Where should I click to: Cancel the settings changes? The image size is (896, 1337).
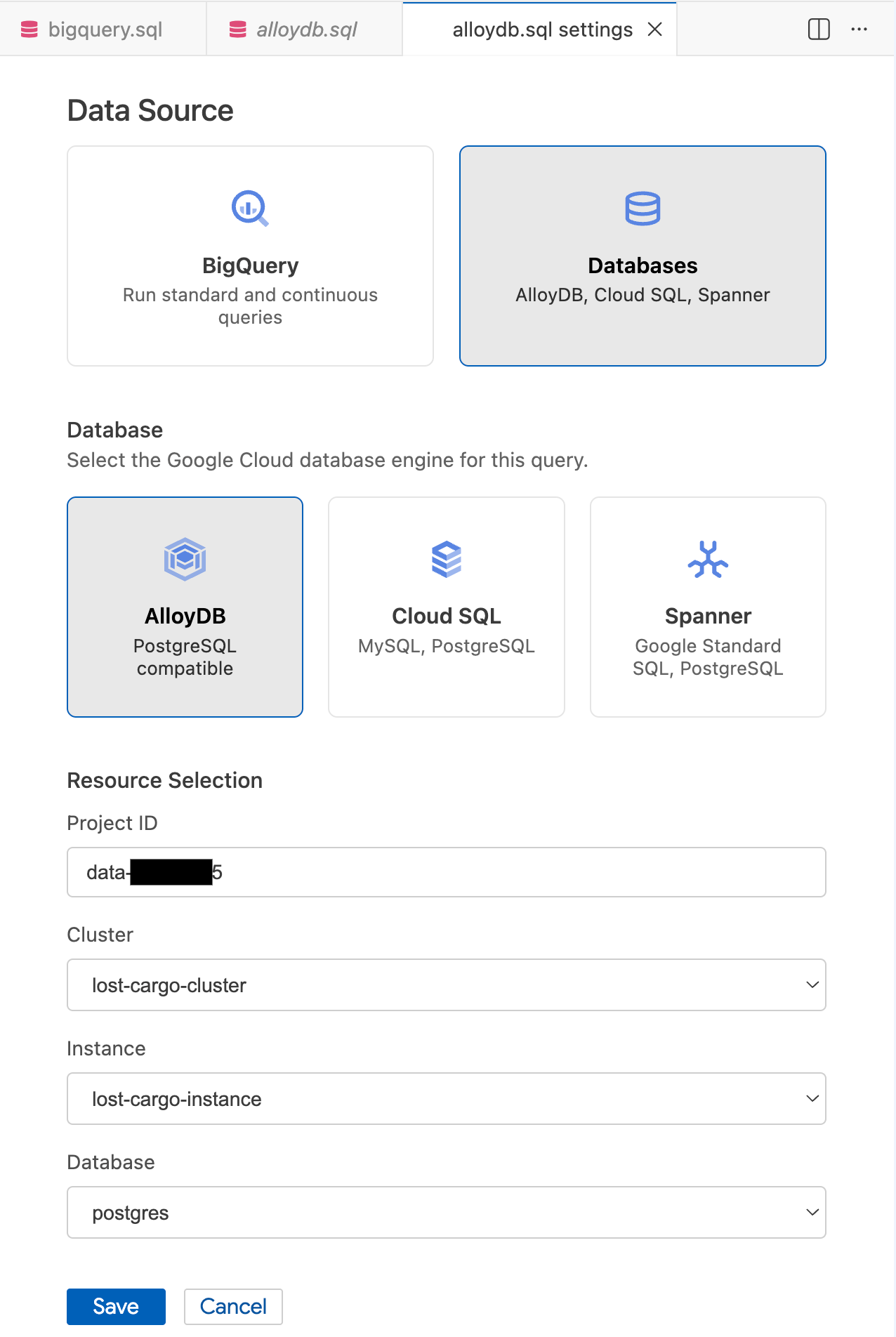[x=233, y=1306]
